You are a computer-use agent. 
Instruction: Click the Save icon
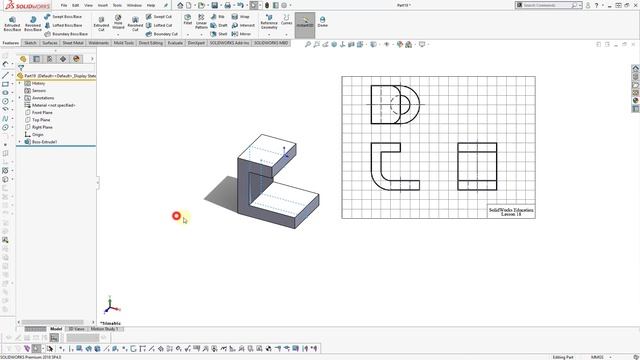pos(214,5)
